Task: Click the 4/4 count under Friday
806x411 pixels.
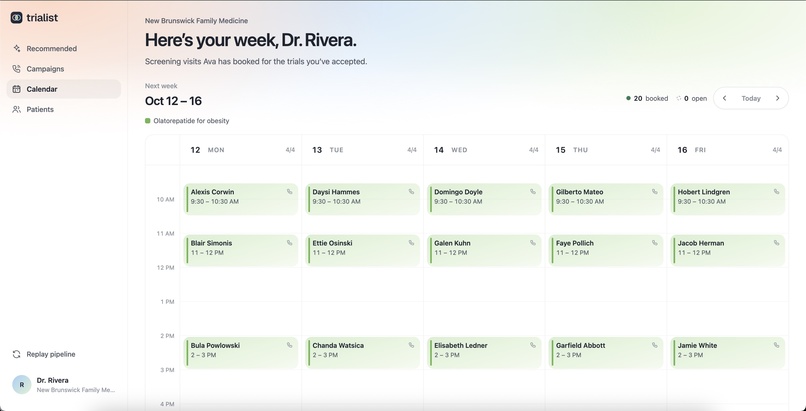Action: tap(777, 150)
